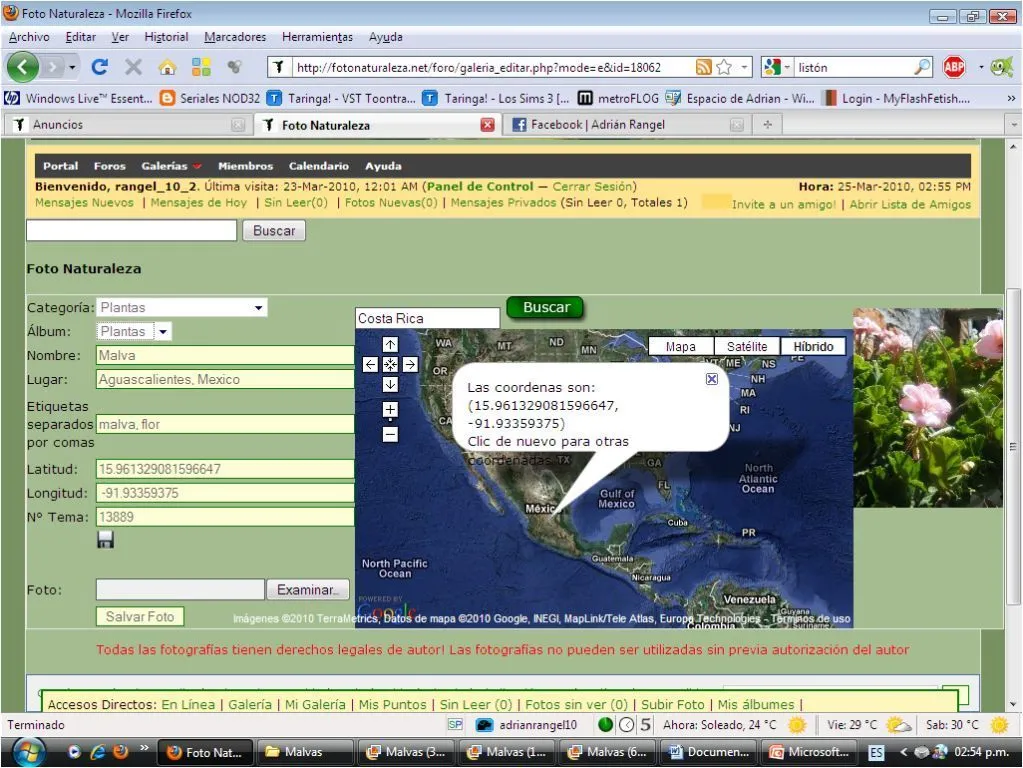Open Malvas folder in taskbar
This screenshot has height=768, width=1023.
(305, 752)
